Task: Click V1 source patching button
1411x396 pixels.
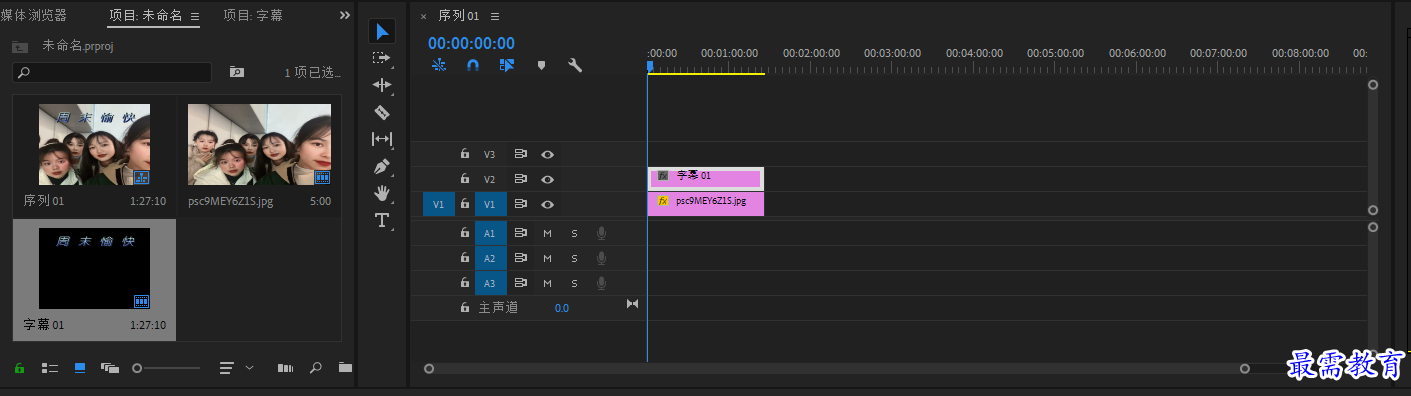Action: [x=438, y=204]
